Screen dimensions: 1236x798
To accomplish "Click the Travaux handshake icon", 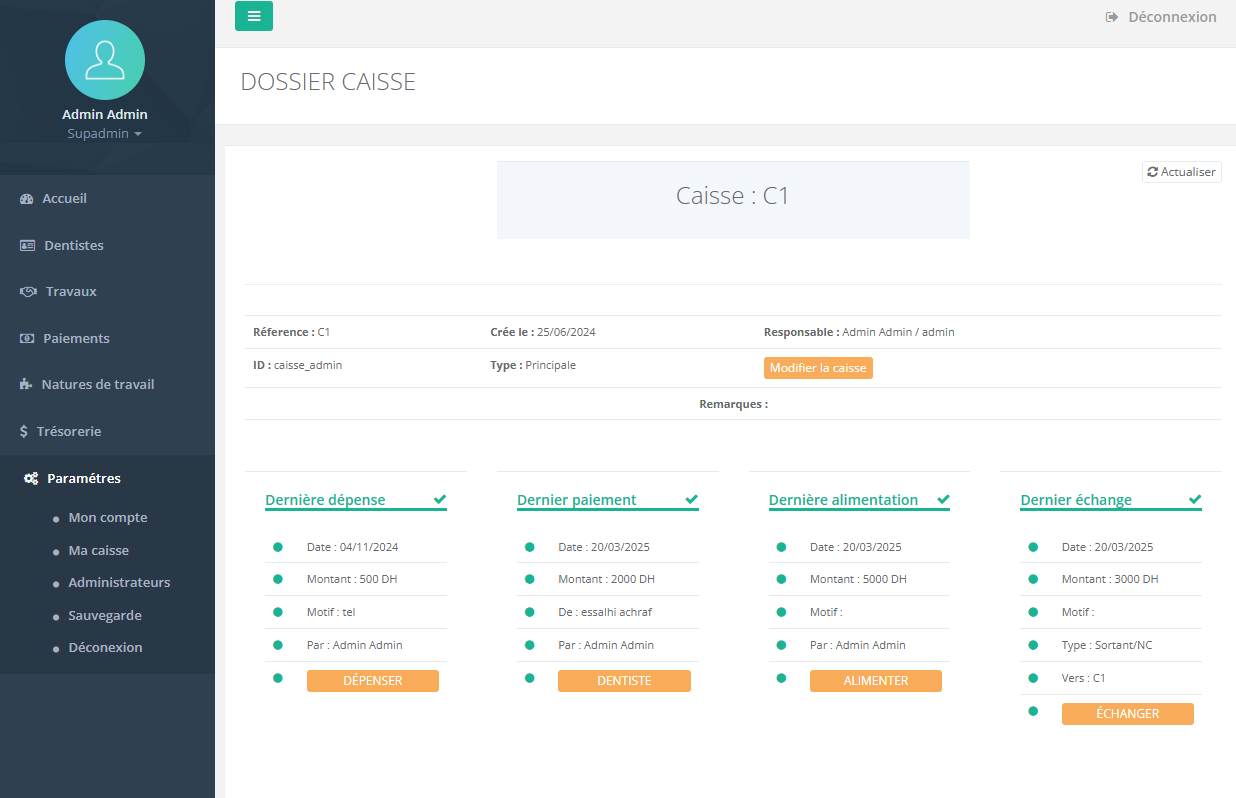I will 28,292.
